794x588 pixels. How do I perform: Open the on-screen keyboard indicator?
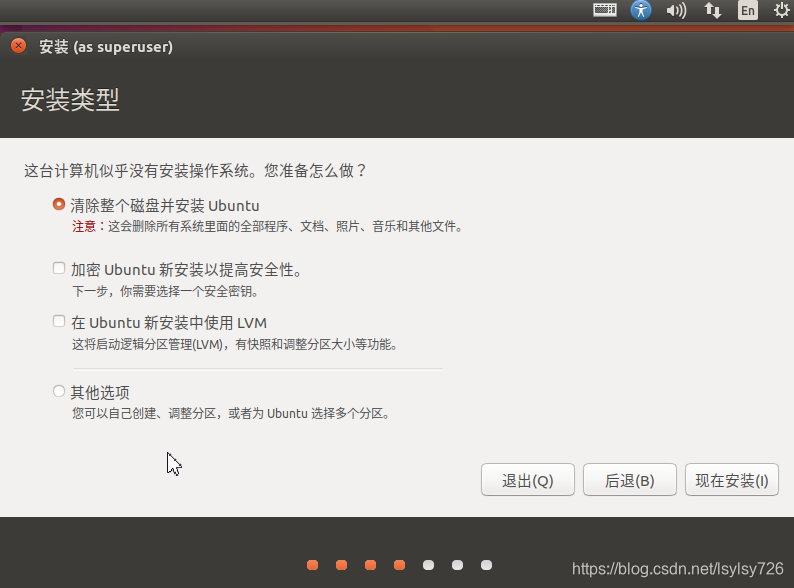pyautogui.click(x=605, y=10)
